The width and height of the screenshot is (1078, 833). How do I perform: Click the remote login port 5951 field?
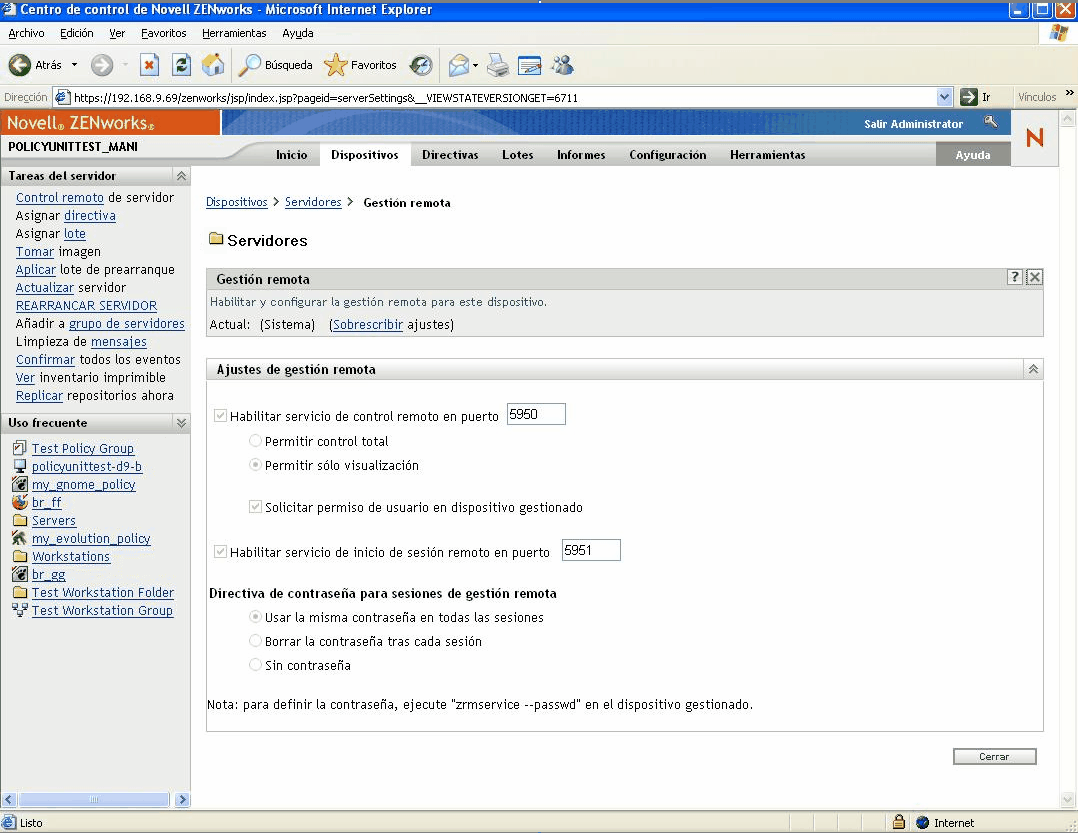[x=591, y=550]
